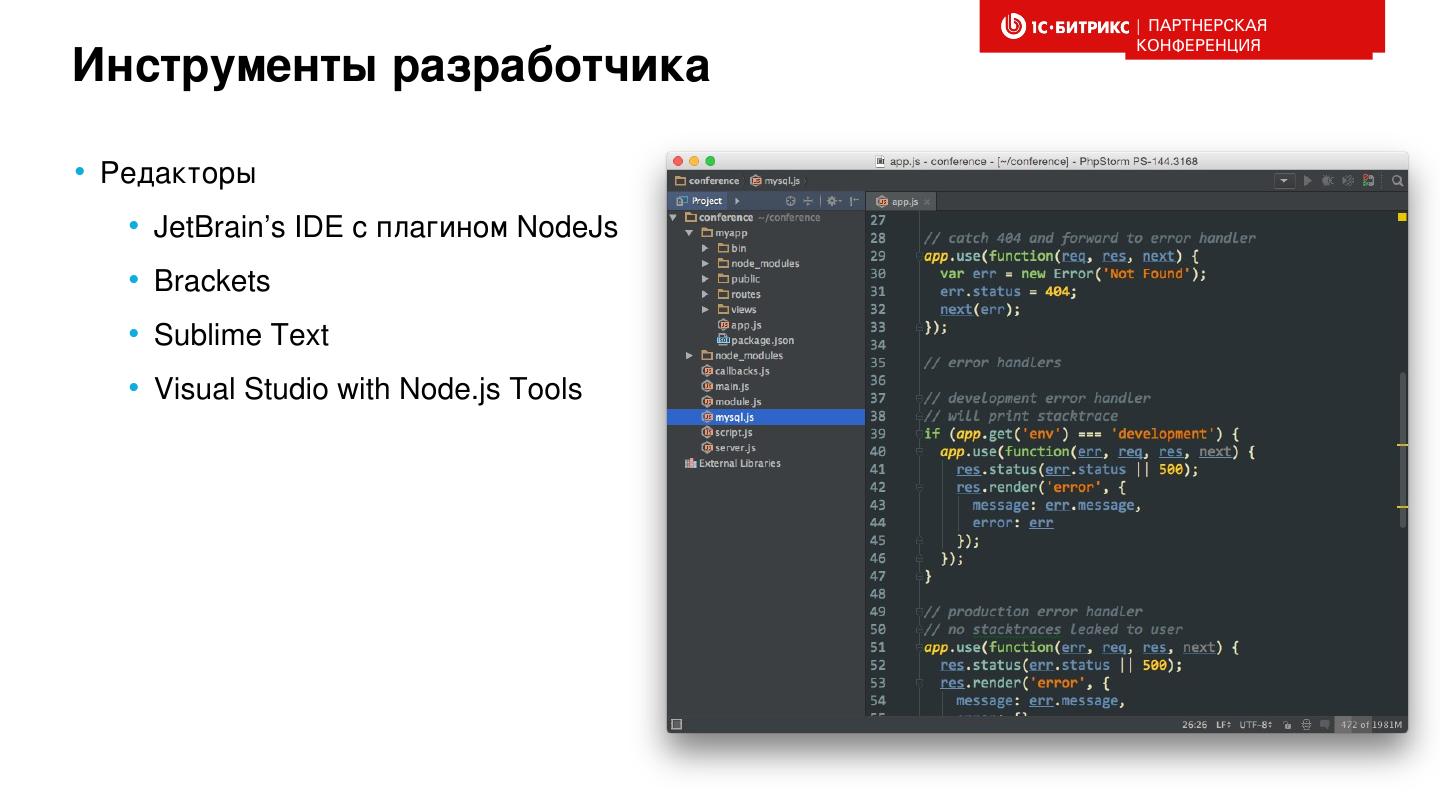The height and width of the screenshot is (810, 1440).
Task: Click line number 35 in the gutter
Action: tap(877, 363)
